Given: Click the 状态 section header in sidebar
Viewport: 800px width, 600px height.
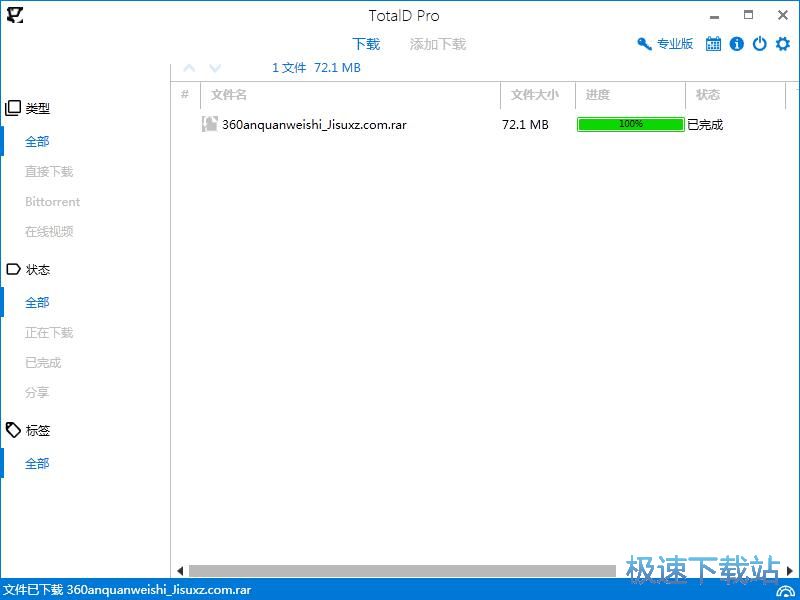Looking at the screenshot, I should [38, 269].
